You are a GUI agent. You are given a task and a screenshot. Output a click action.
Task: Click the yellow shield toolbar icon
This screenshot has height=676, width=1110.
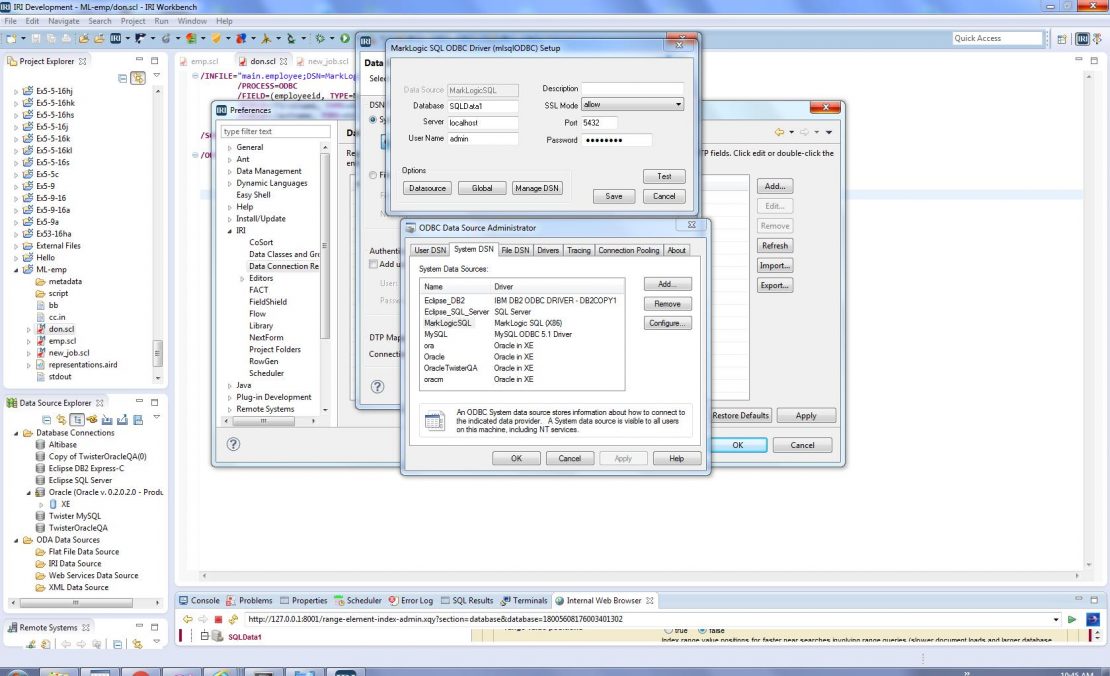pos(216,38)
